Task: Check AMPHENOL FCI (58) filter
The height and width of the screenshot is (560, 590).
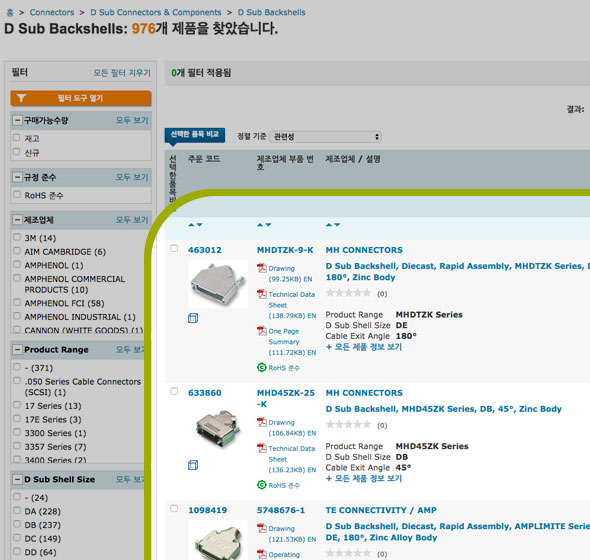Action: tap(17, 303)
